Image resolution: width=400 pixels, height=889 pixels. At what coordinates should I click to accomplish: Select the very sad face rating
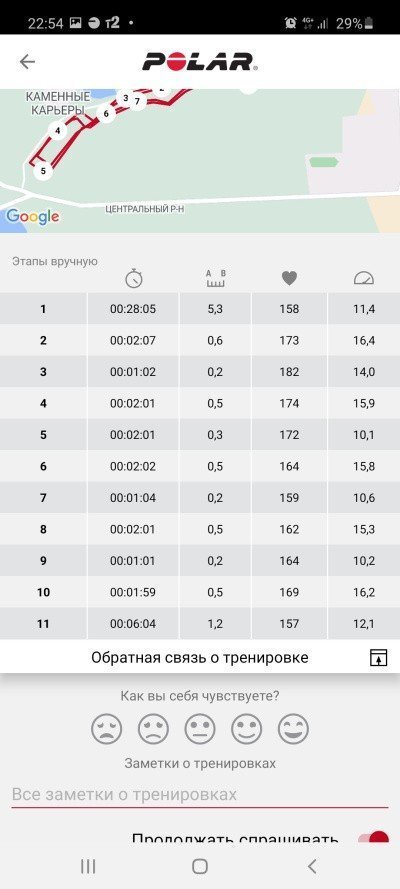(107, 729)
